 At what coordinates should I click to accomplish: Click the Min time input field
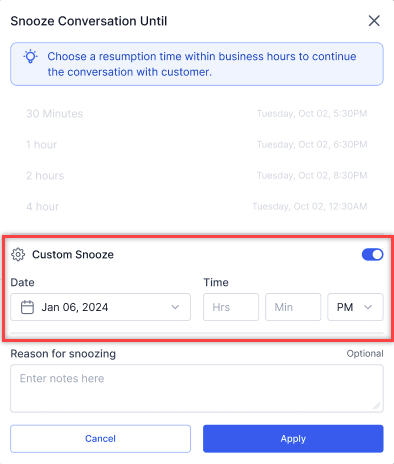click(x=293, y=307)
